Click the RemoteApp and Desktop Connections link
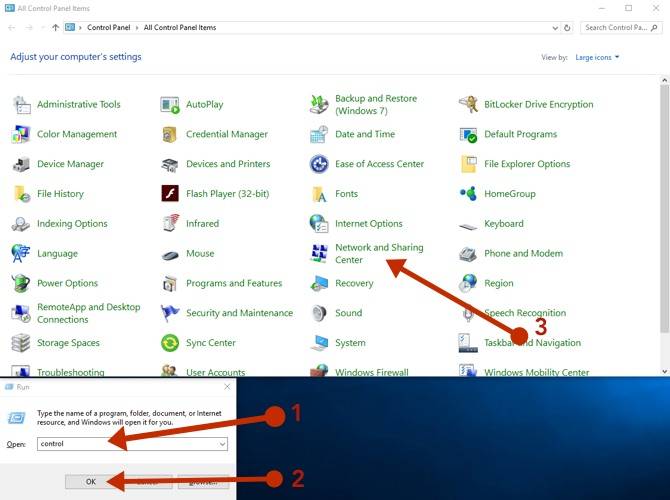670x500 pixels. 88,313
